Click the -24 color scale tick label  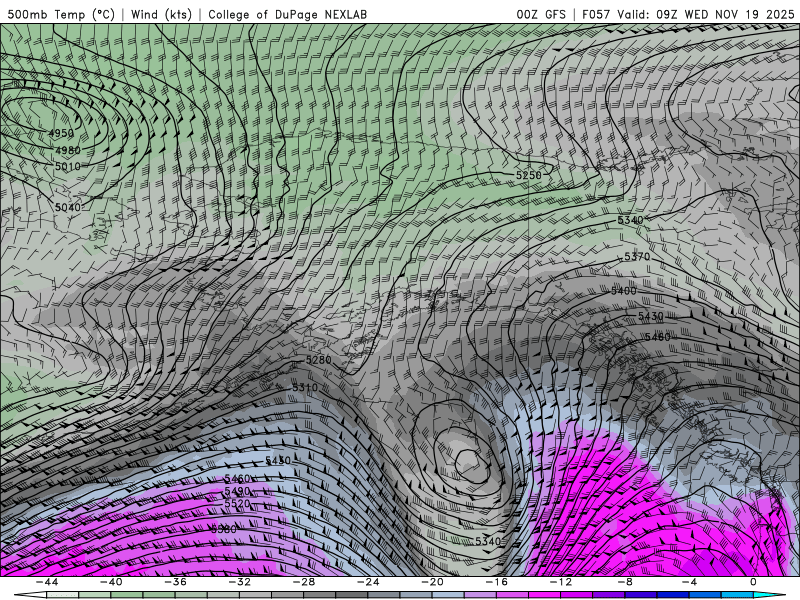point(368,582)
